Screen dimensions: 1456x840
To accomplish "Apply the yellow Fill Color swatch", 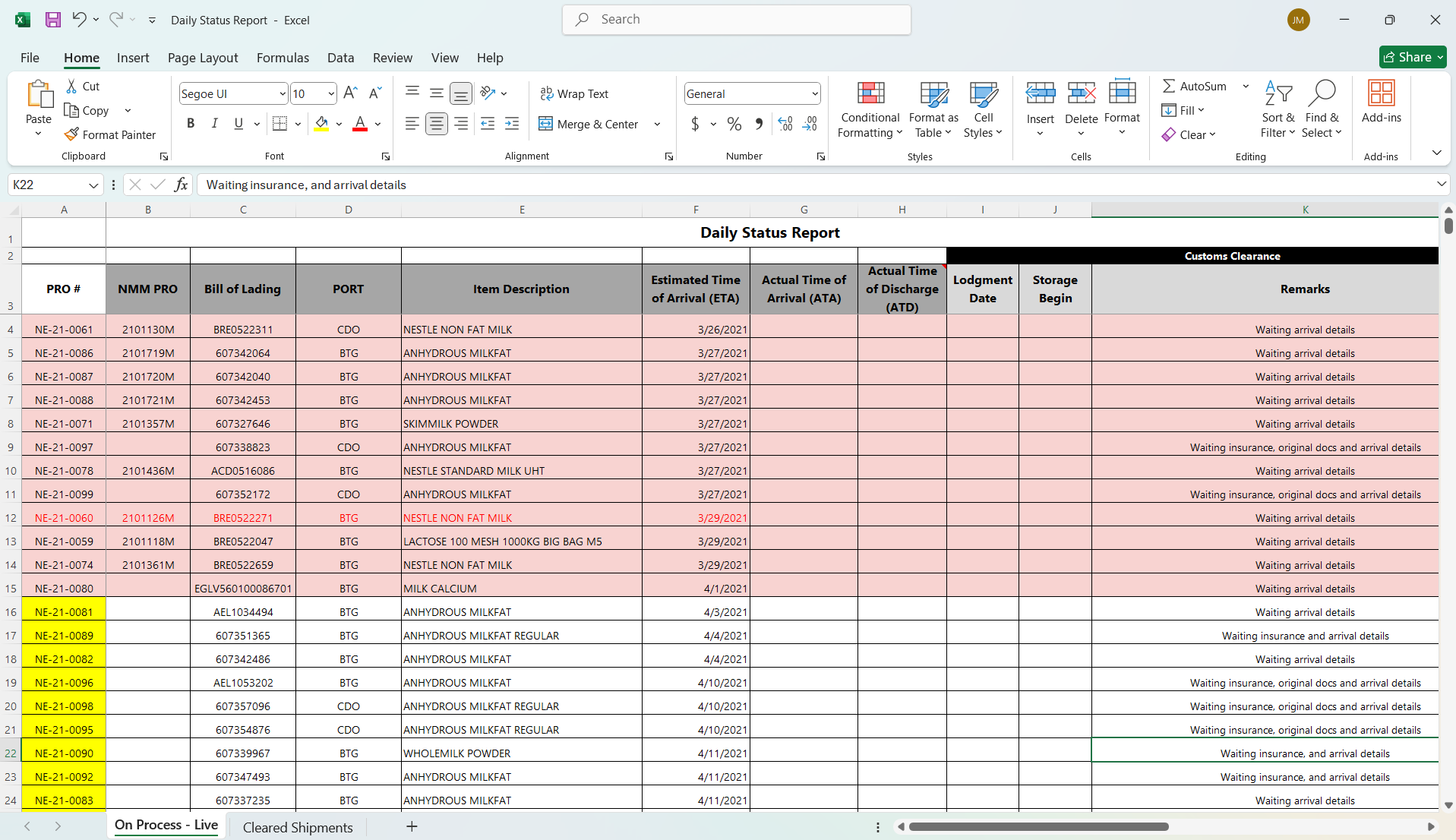I will 322,124.
